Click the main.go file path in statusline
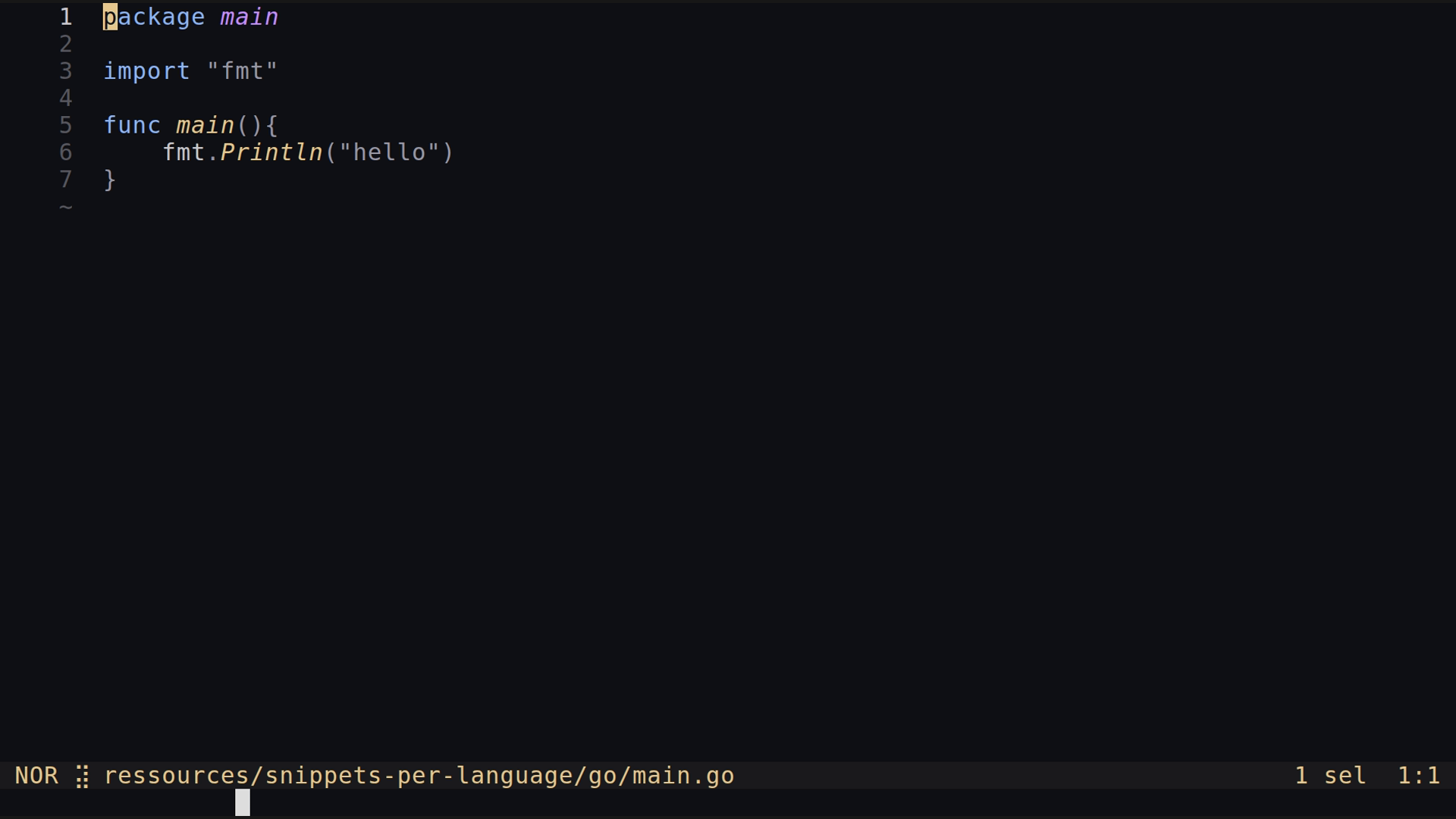1456x819 pixels. pyautogui.click(x=419, y=776)
